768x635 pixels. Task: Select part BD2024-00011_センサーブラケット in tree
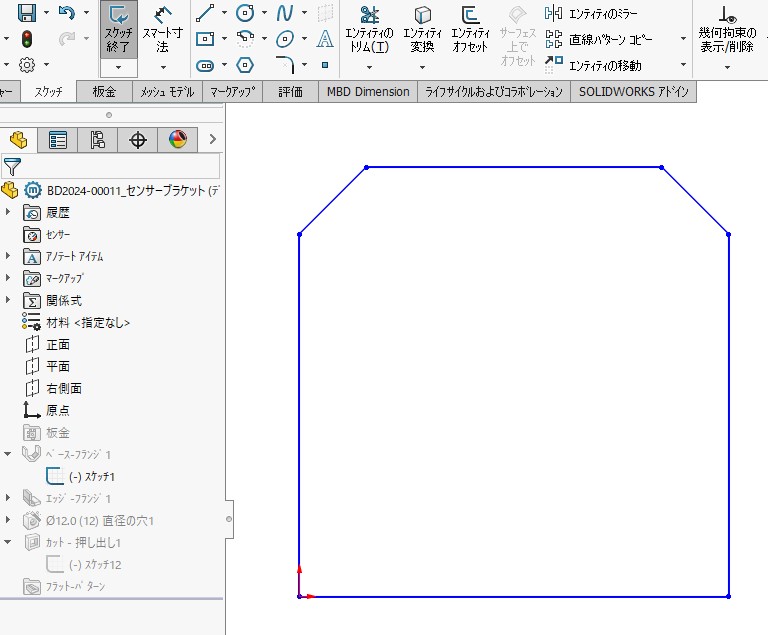[132, 191]
